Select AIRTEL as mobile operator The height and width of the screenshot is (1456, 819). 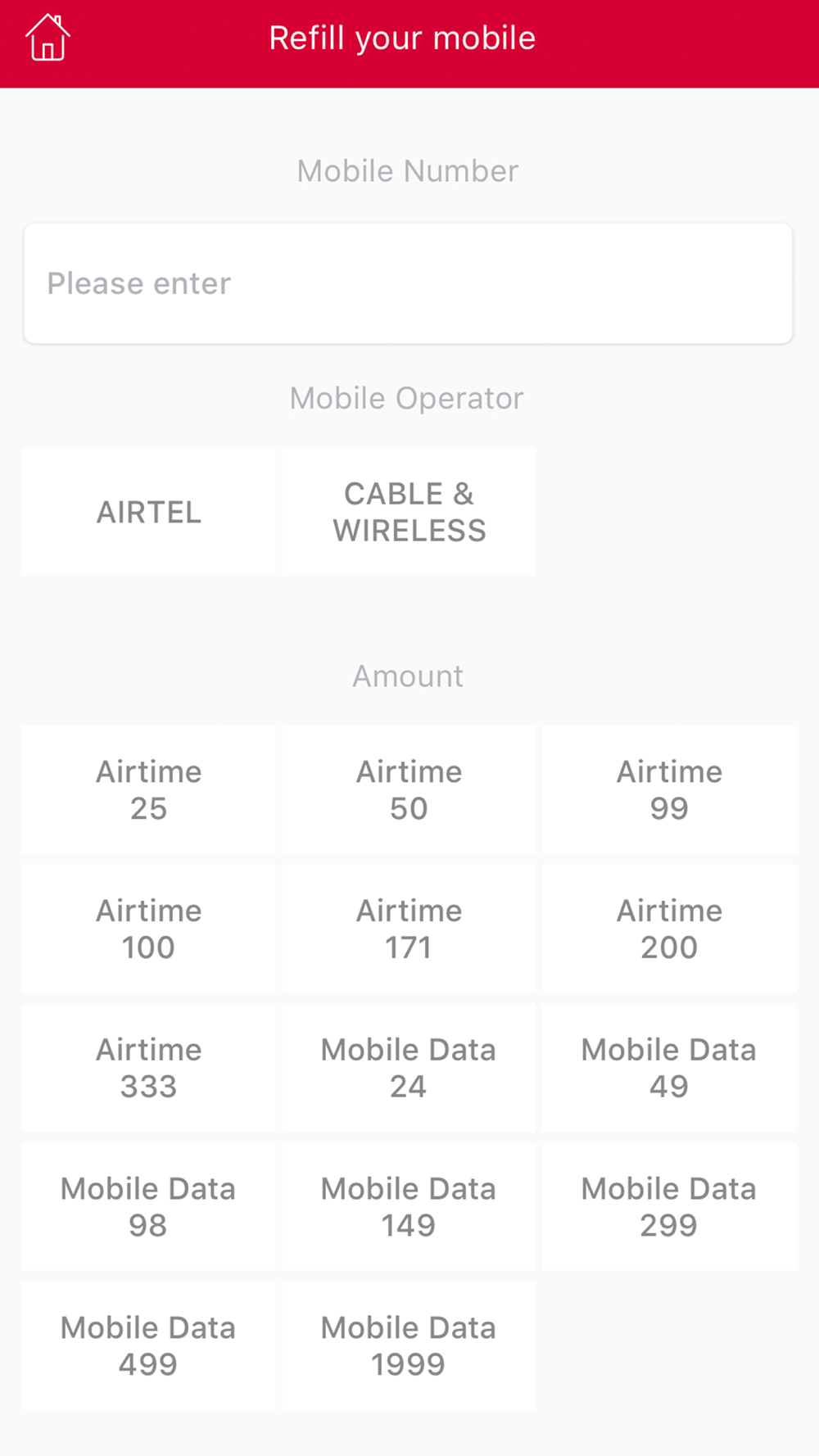[149, 512]
